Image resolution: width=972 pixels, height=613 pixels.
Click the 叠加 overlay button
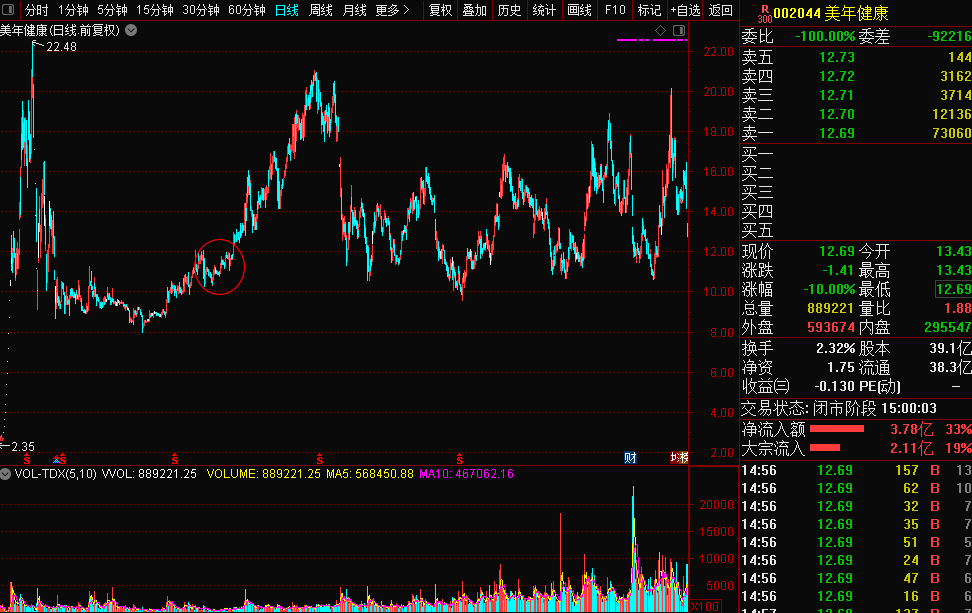475,11
